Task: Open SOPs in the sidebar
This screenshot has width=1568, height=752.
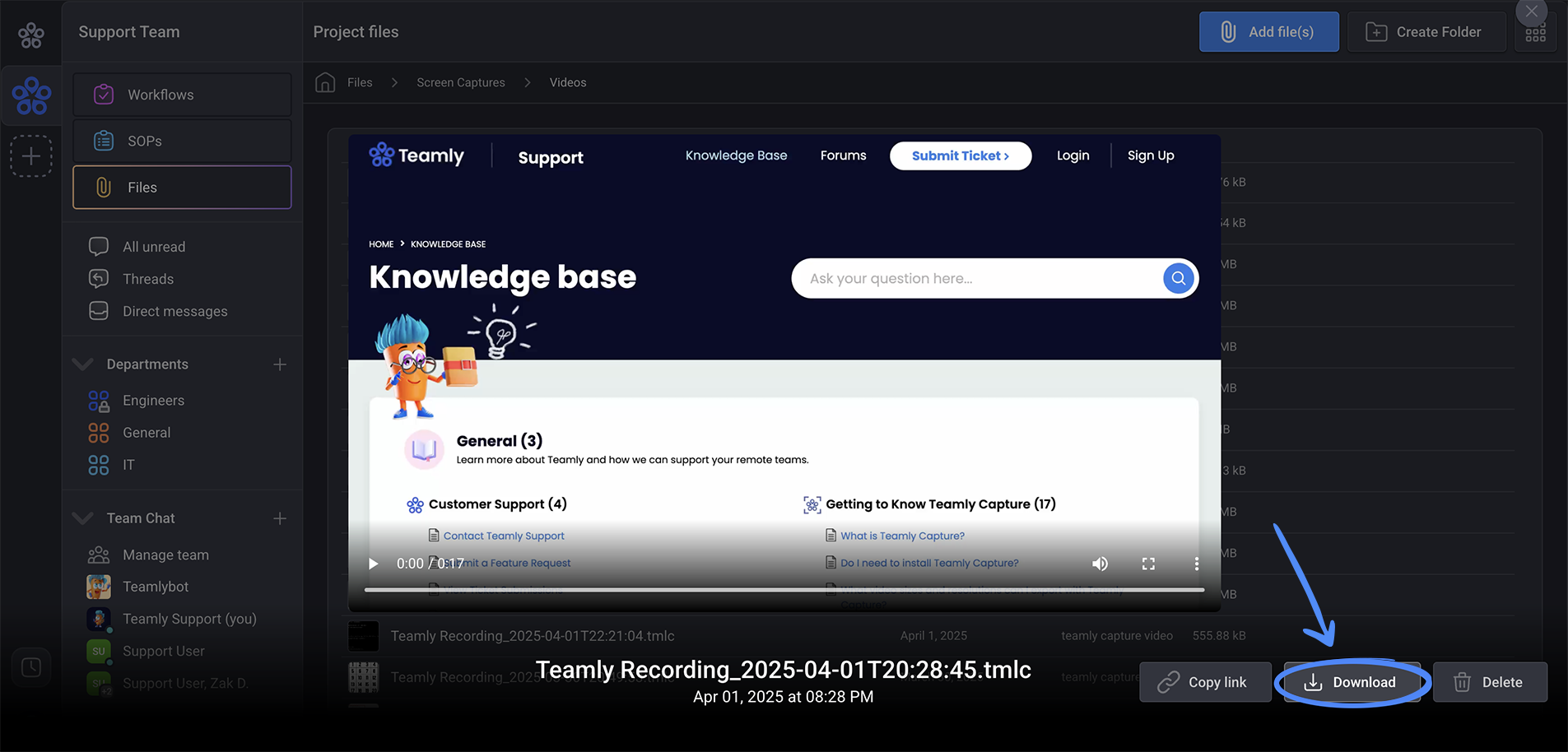Action: click(182, 141)
